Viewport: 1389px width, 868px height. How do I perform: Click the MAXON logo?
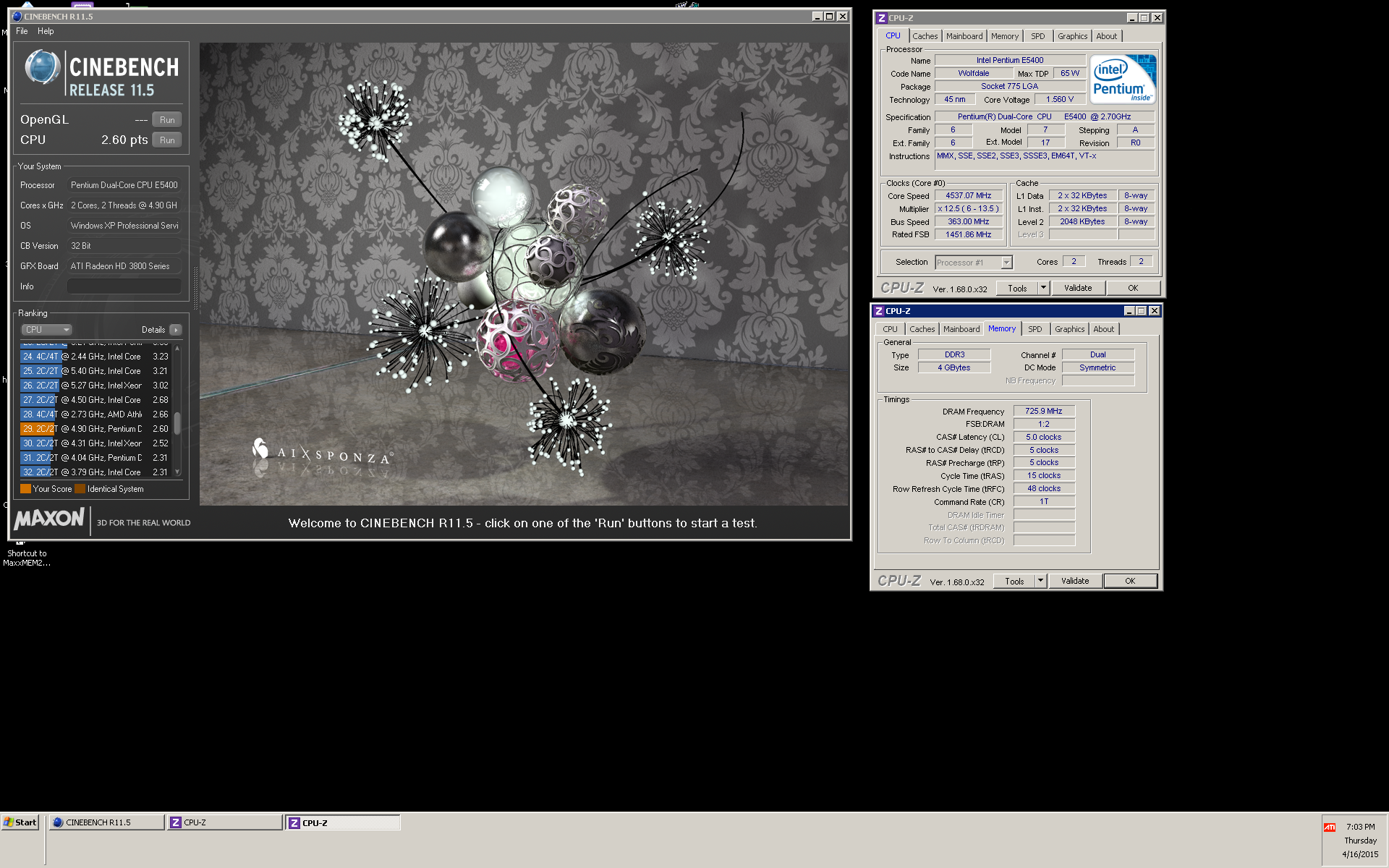coord(49,519)
